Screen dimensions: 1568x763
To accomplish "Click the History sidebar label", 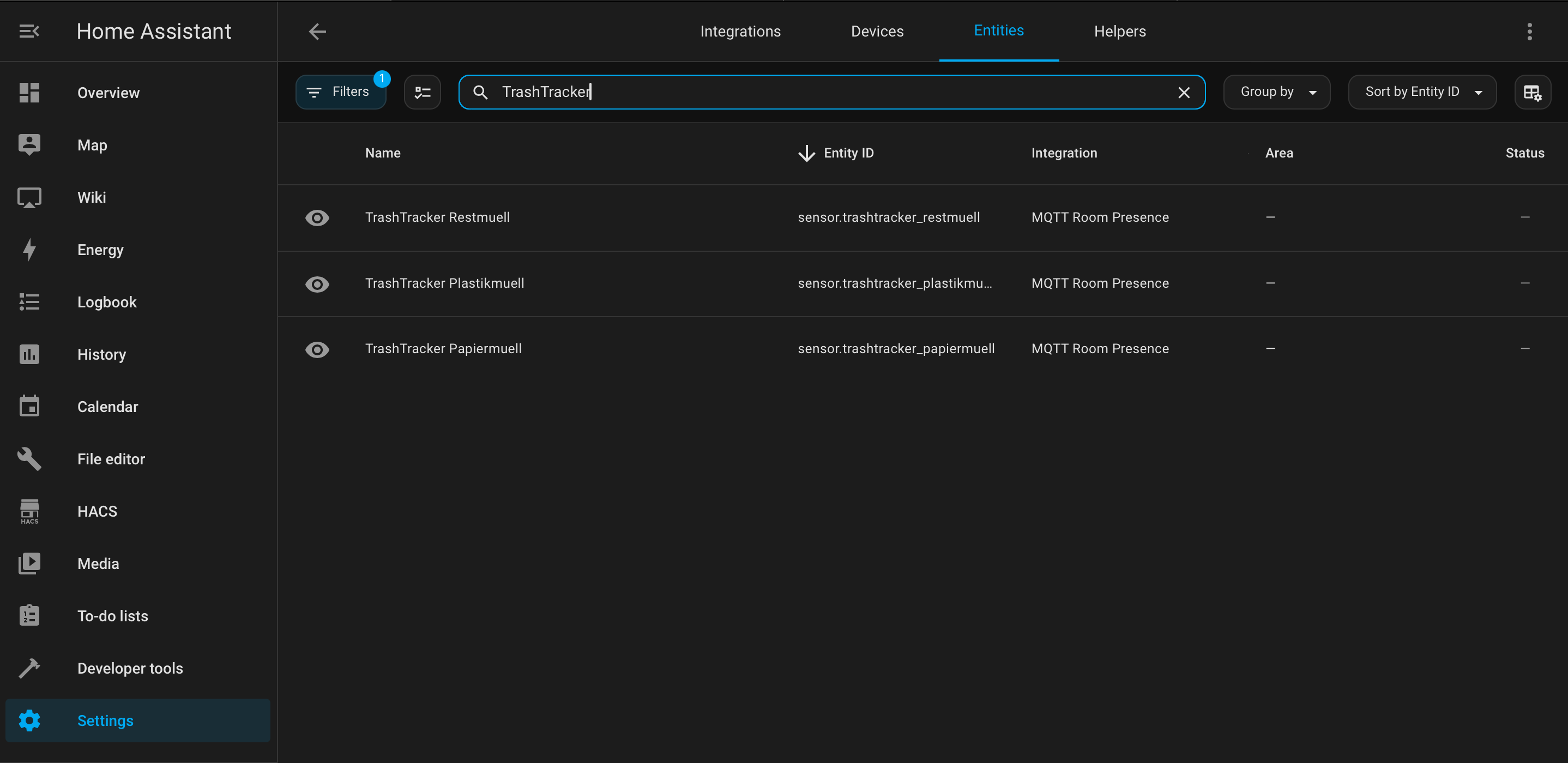I will [101, 354].
